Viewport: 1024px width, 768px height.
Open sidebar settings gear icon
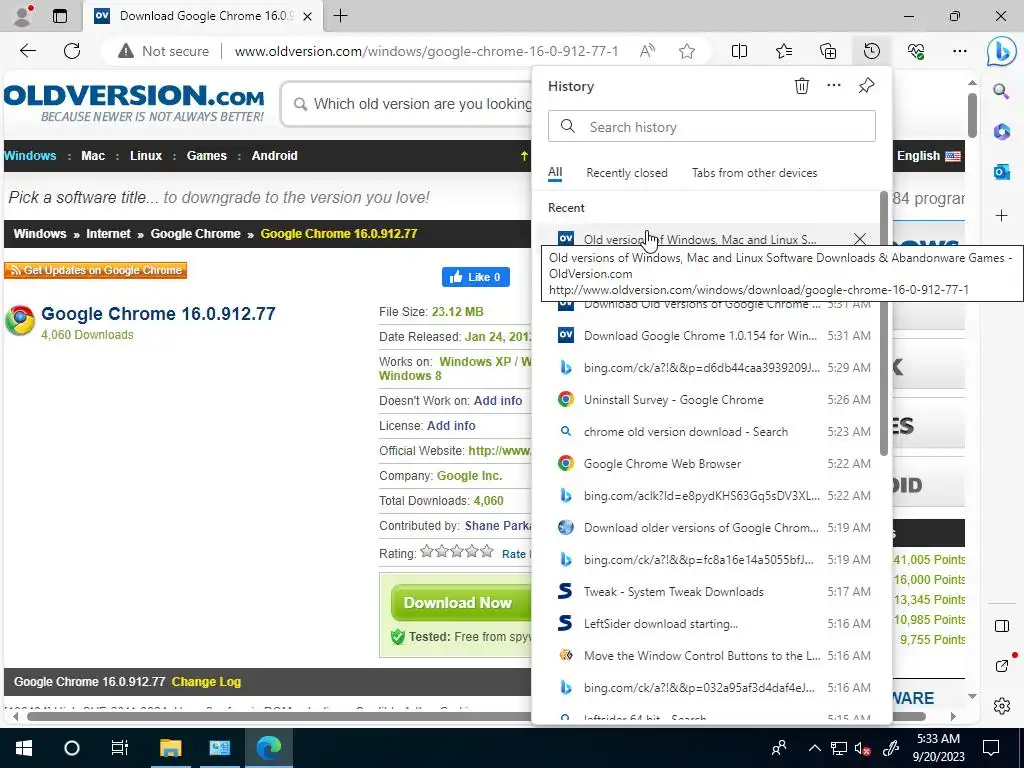tap(1001, 706)
